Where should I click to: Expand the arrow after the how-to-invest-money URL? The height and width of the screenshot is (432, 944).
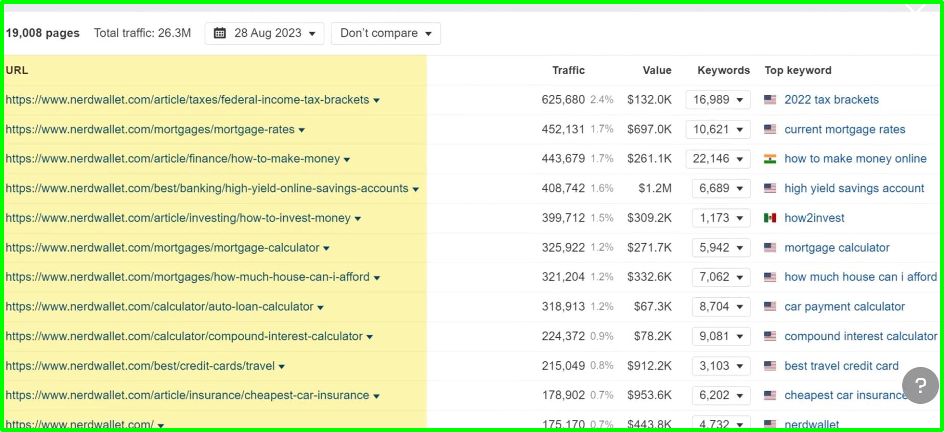pos(357,218)
